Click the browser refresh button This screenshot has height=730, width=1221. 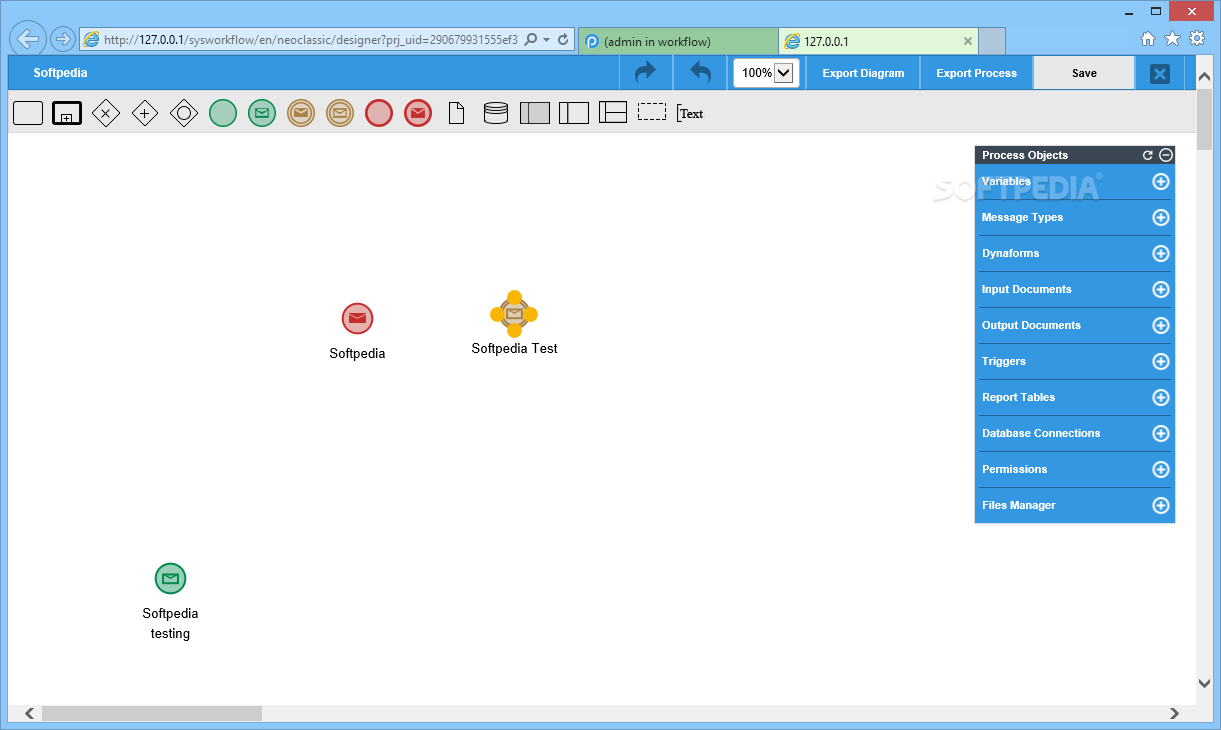tap(563, 40)
